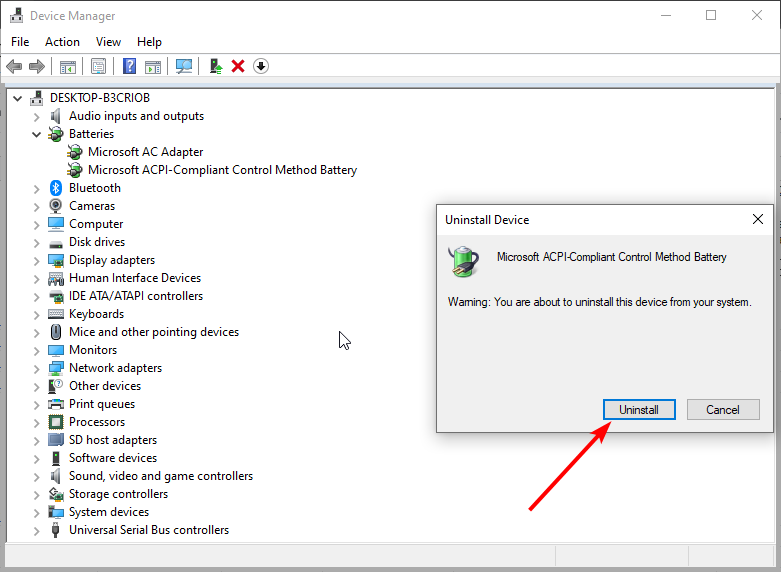
Task: Select Microsoft ACPI-Compliant Control Method Battery tree item
Action: point(223,170)
